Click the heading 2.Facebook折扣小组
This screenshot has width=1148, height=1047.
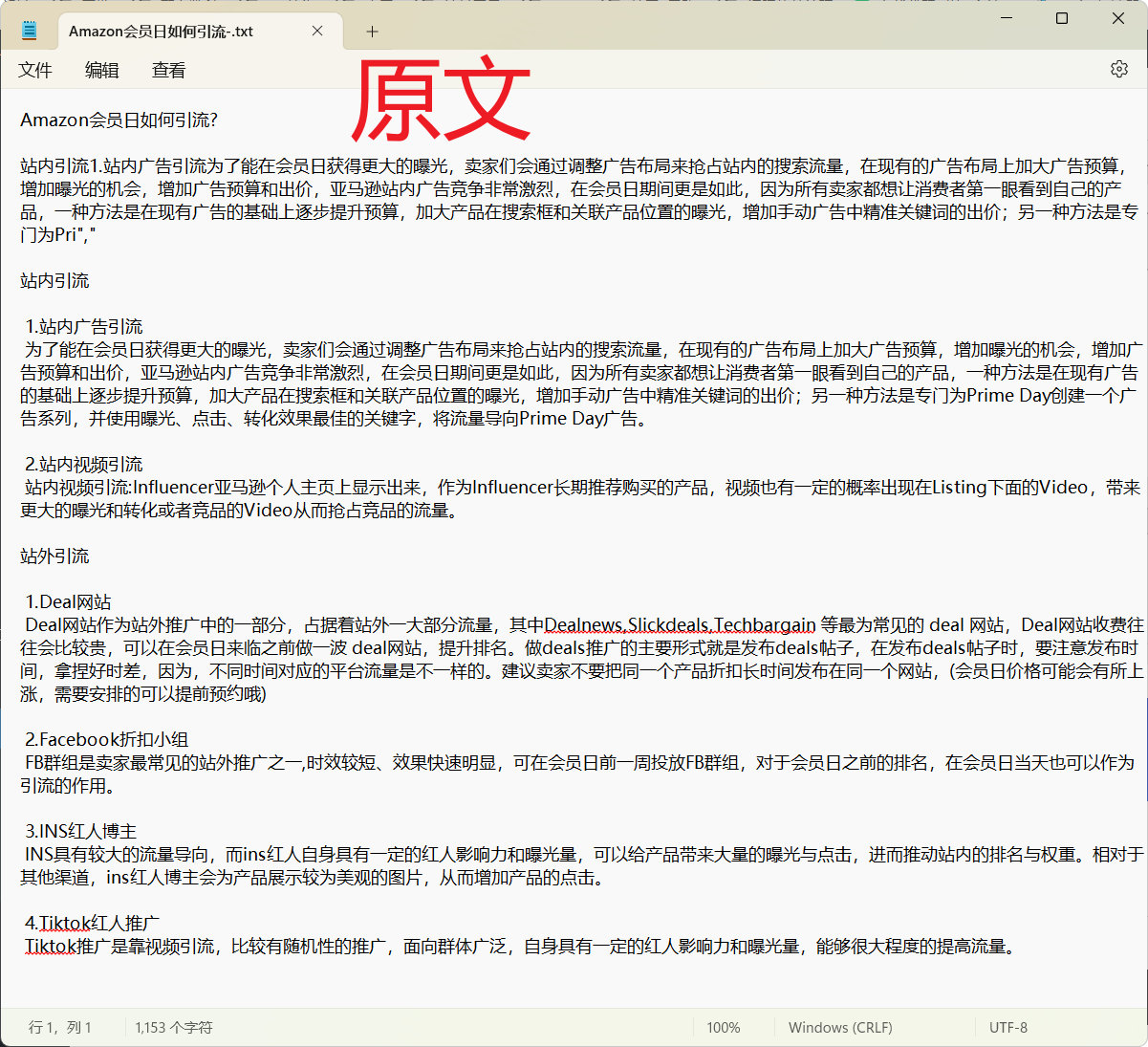[107, 739]
